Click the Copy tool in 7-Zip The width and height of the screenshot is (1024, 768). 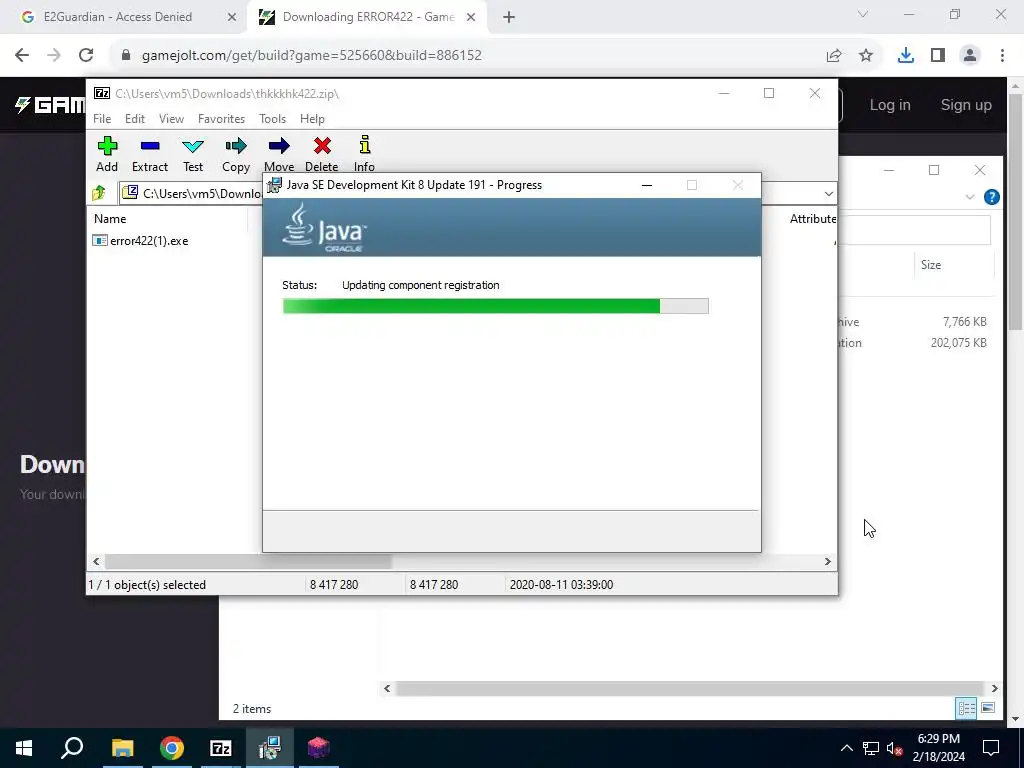pyautogui.click(x=236, y=154)
